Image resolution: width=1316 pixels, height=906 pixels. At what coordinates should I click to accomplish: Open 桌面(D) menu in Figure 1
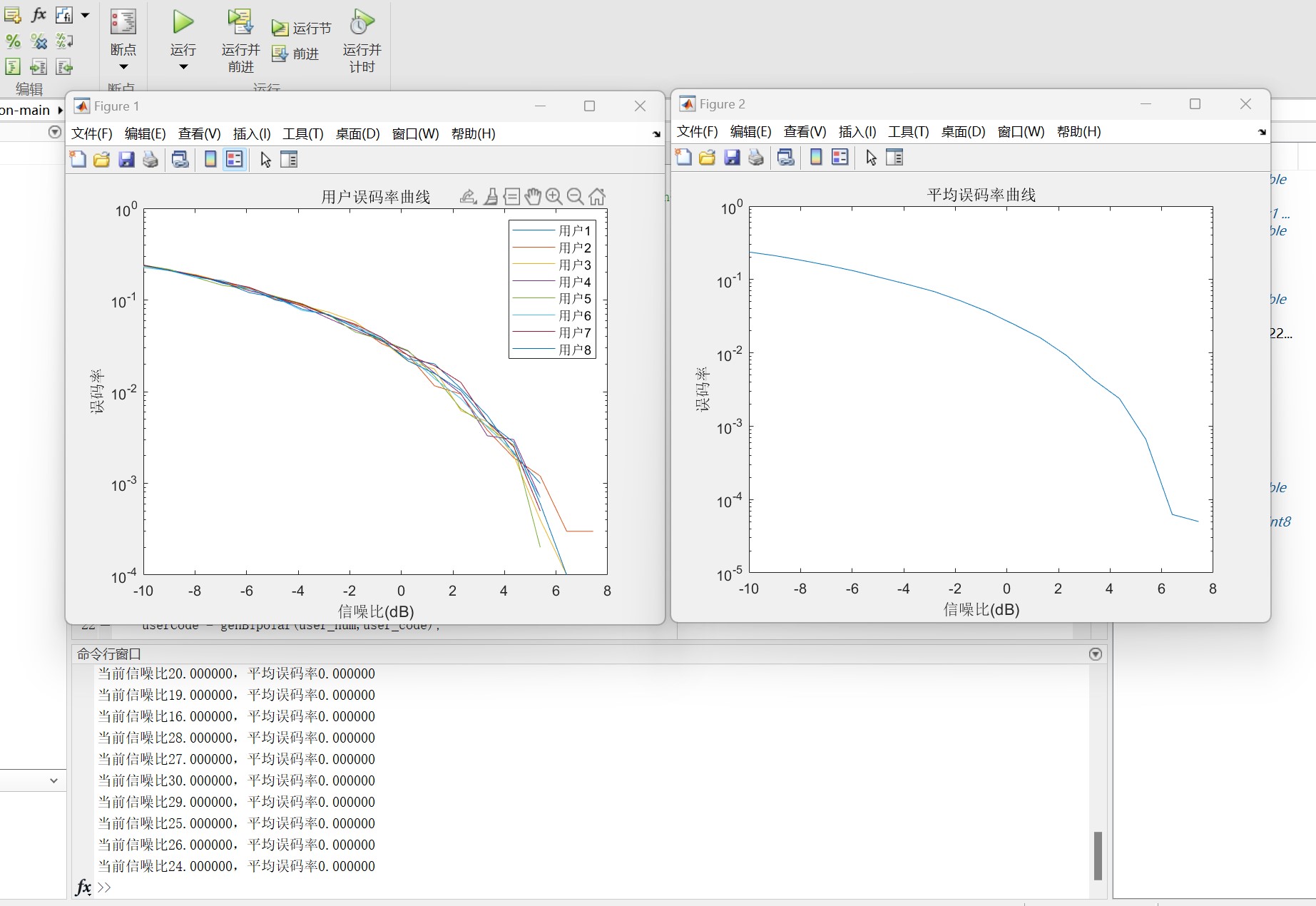pyautogui.click(x=357, y=133)
